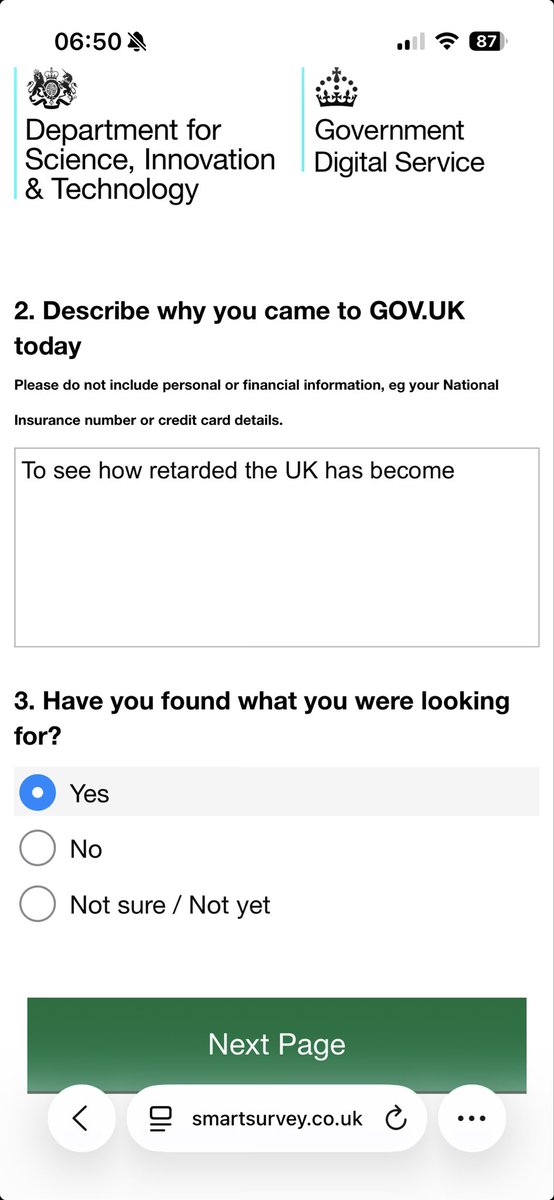Open the page settings icon beside smartsurvey.co.uk

coord(161,1119)
